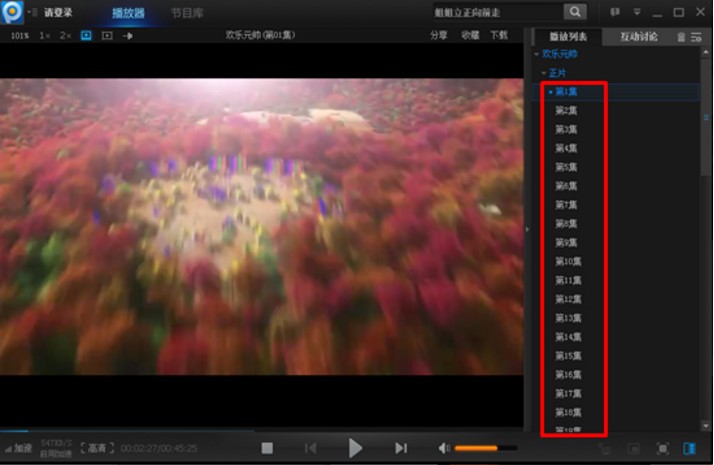The image size is (714, 465).
Task: Switch to the 节目库 tab
Action: pos(187,13)
